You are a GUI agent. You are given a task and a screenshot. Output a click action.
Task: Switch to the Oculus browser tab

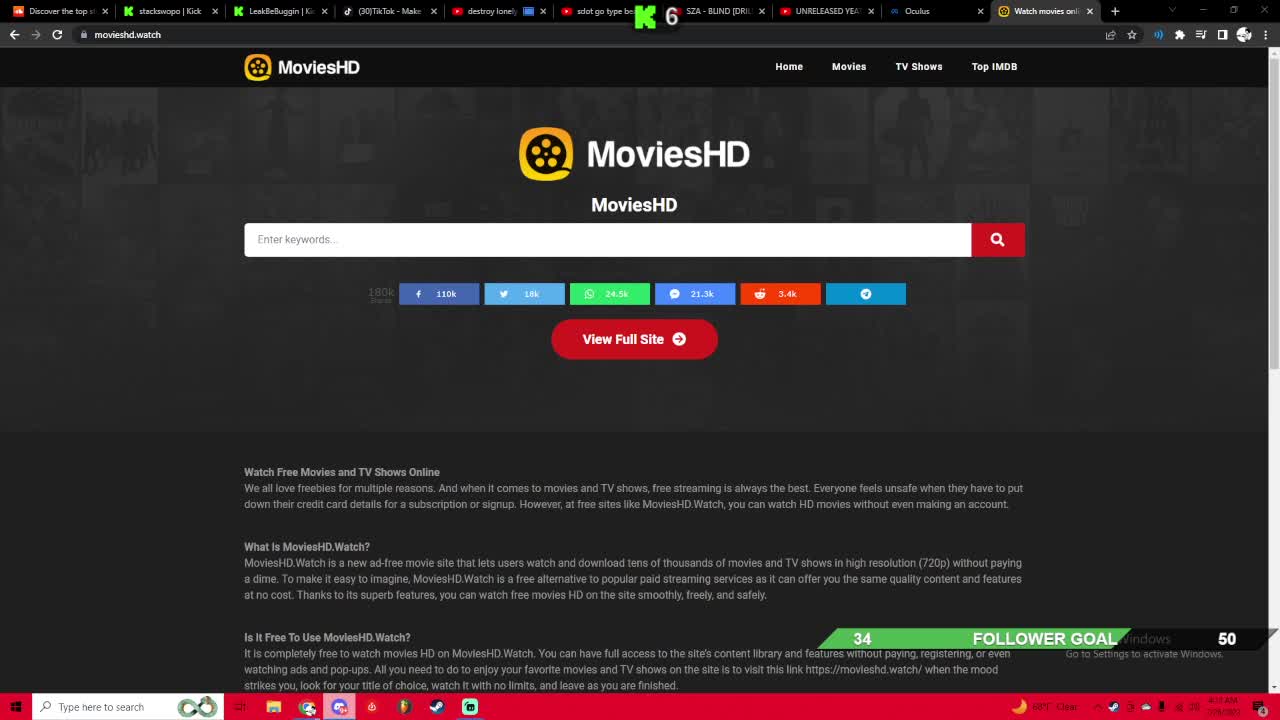point(933,11)
